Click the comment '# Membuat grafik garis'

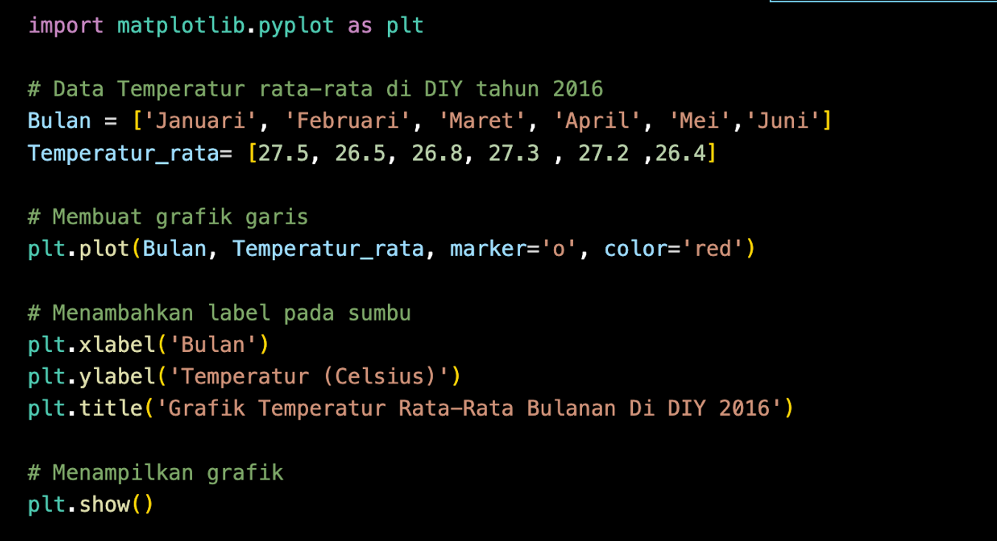168,217
